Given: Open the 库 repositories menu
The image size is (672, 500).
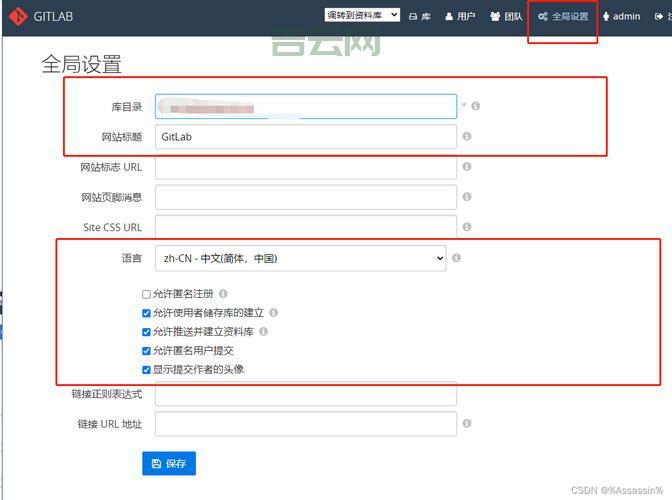Looking at the screenshot, I should pyautogui.click(x=420, y=16).
